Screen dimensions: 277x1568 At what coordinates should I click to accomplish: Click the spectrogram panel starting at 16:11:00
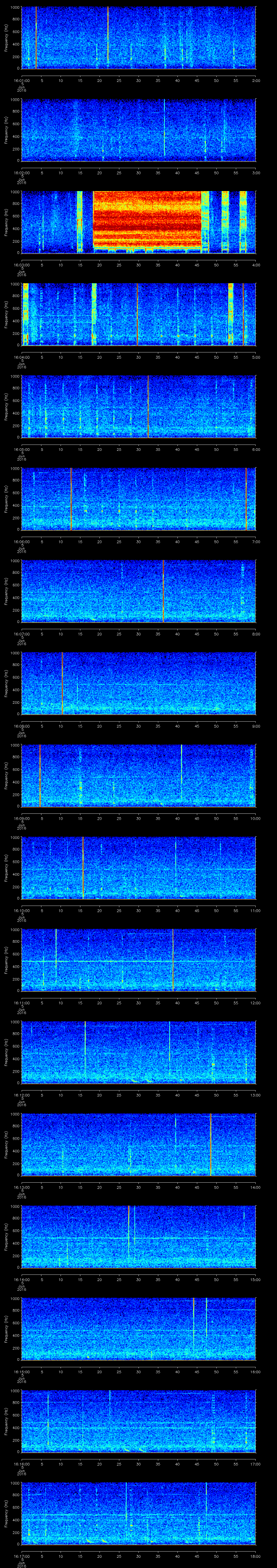pyautogui.click(x=138, y=960)
